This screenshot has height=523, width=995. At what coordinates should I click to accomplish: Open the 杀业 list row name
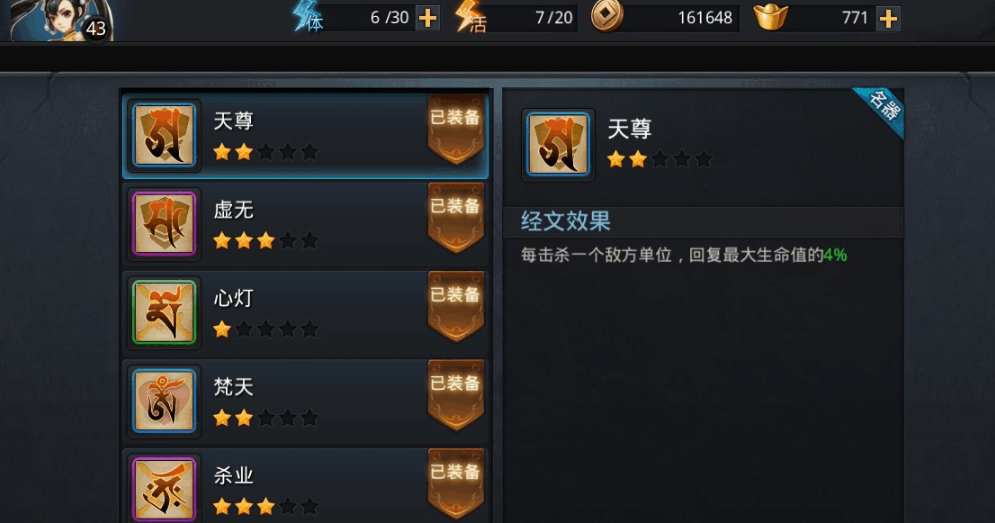point(234,475)
